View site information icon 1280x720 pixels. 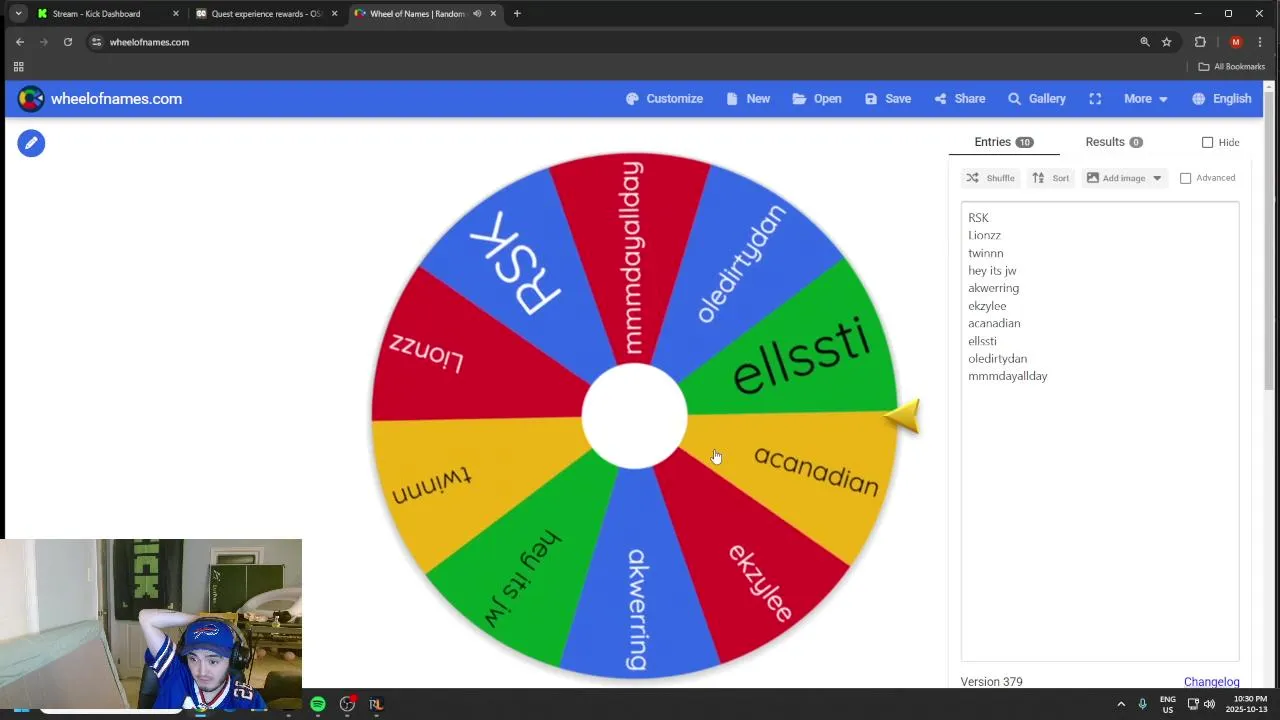(97, 42)
